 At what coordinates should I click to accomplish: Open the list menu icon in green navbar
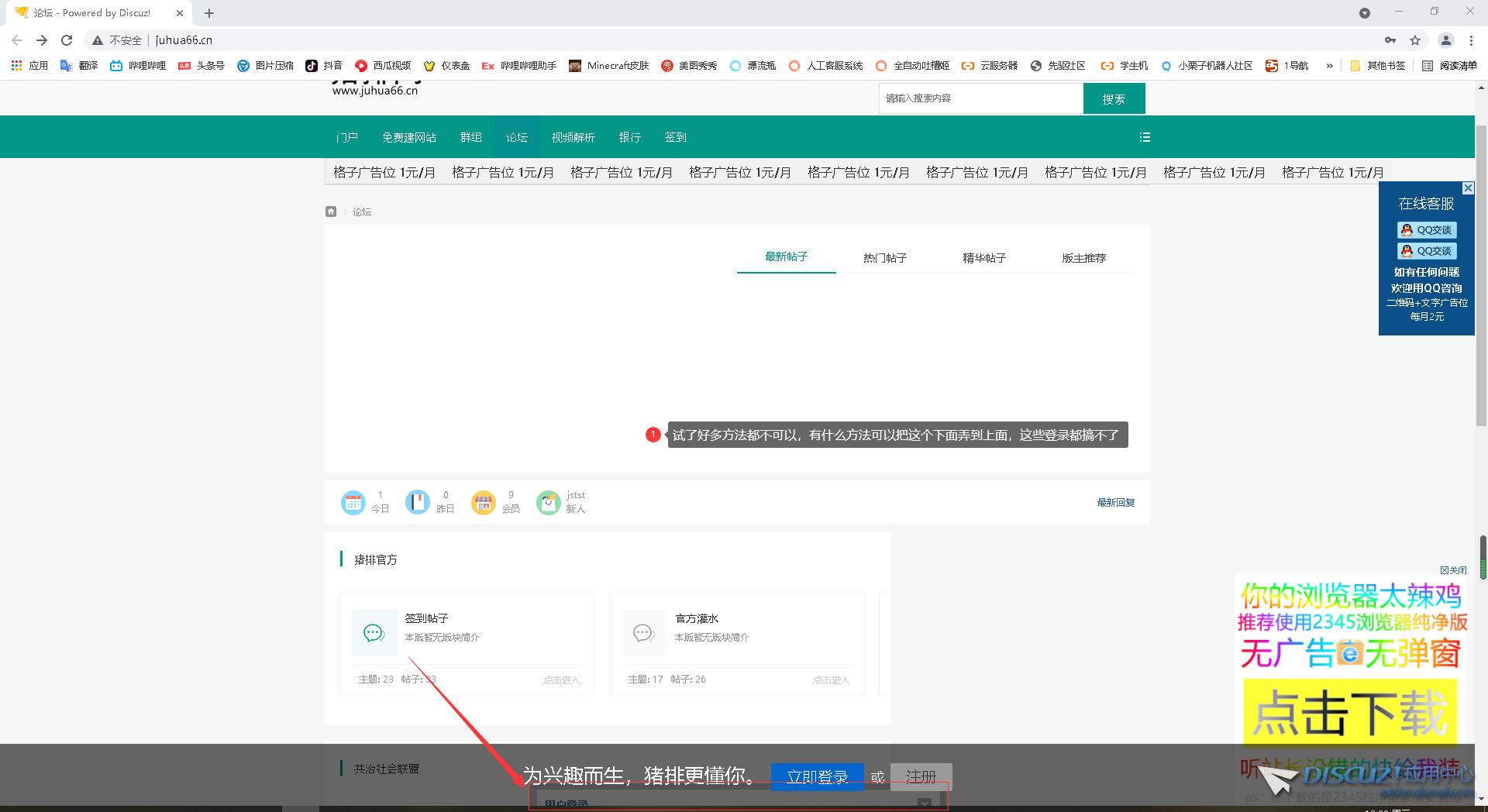pyautogui.click(x=1145, y=137)
